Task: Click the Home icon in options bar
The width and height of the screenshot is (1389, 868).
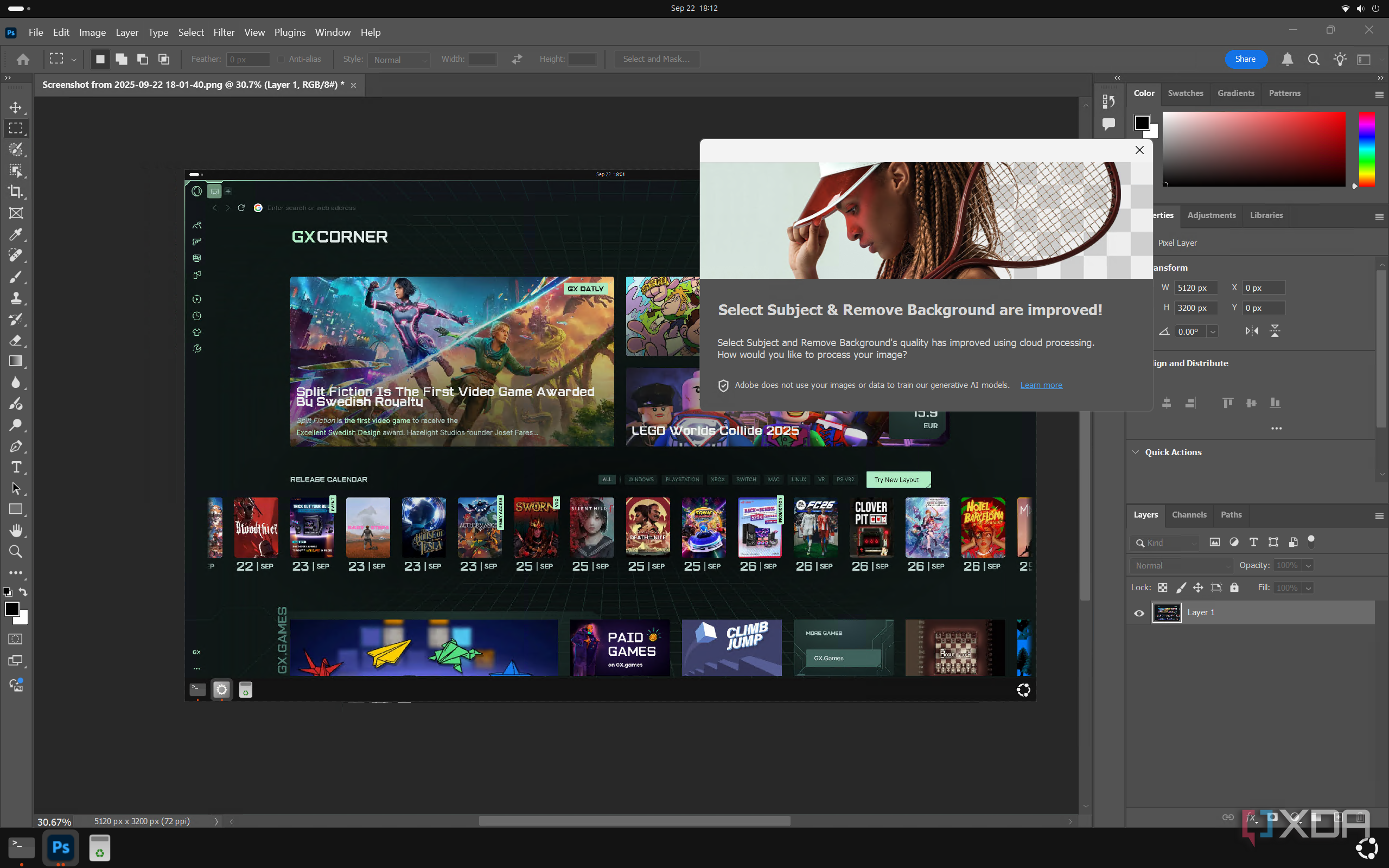Action: 23,59
